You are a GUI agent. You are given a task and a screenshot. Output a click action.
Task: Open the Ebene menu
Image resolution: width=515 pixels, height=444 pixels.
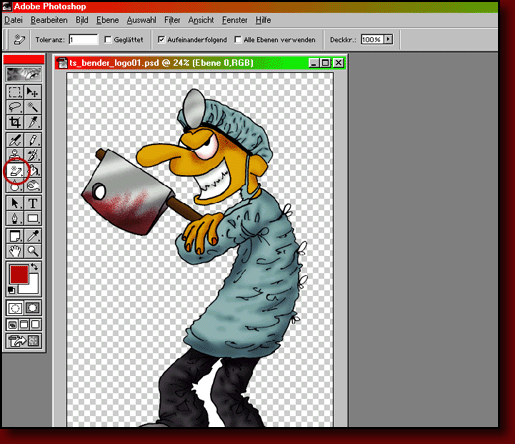point(107,20)
